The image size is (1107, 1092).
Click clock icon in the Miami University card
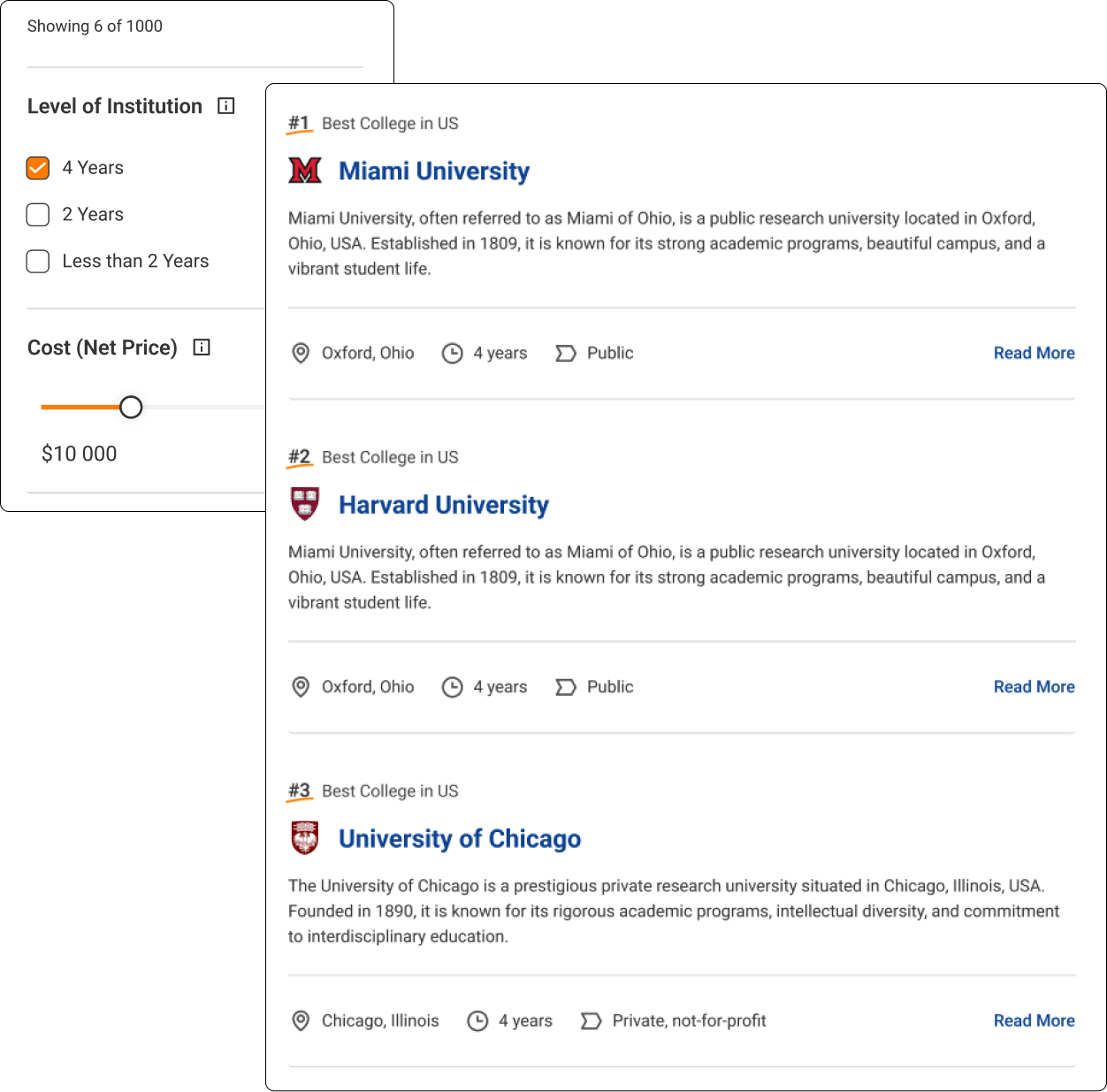pyautogui.click(x=453, y=354)
